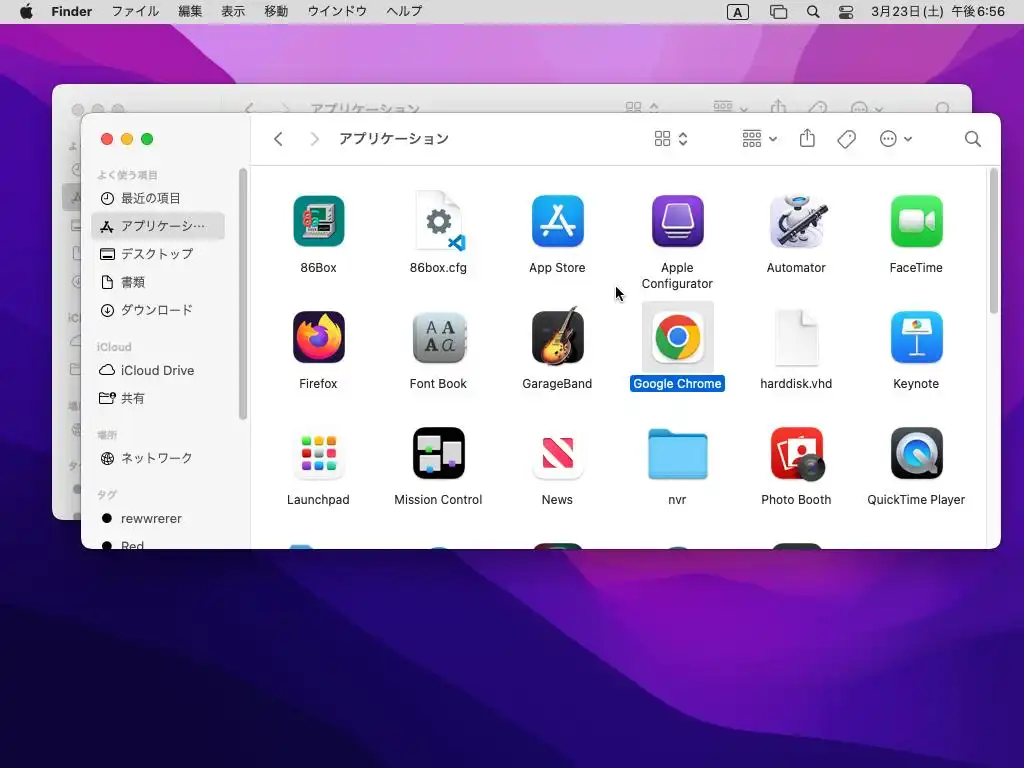
Task: Click the Mission Control name label
Action: [438, 500]
